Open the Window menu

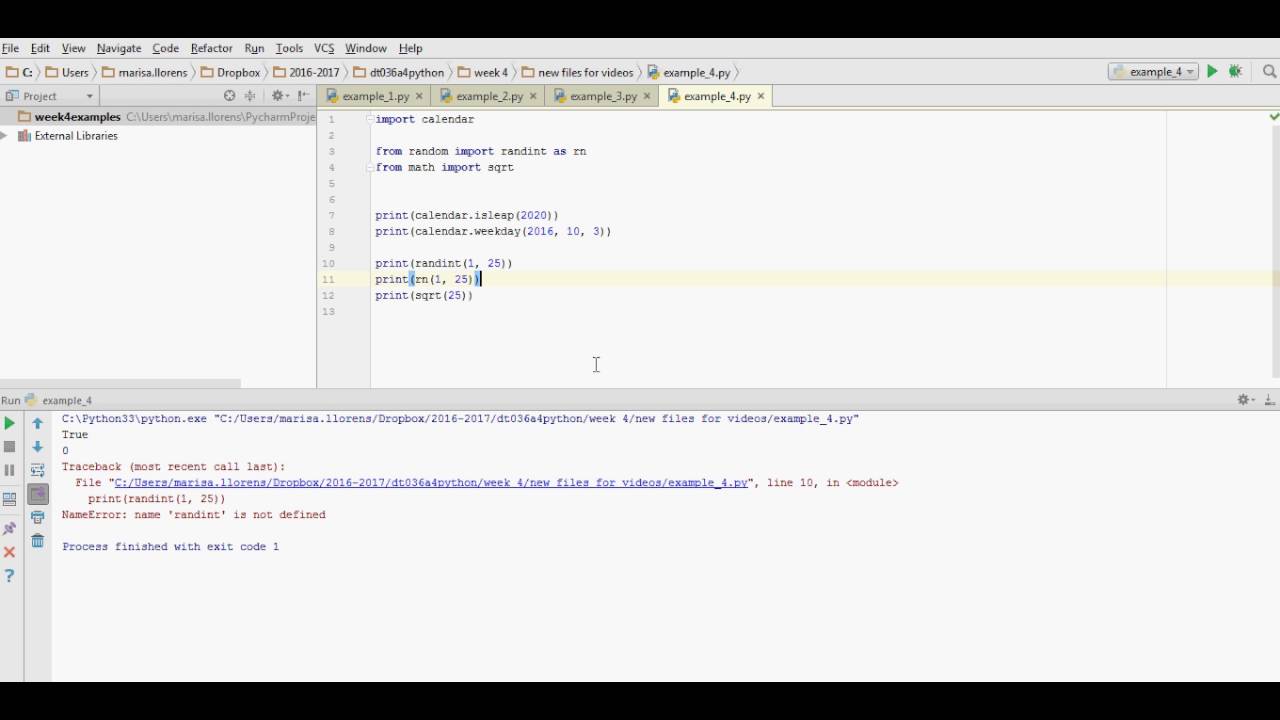[x=366, y=48]
